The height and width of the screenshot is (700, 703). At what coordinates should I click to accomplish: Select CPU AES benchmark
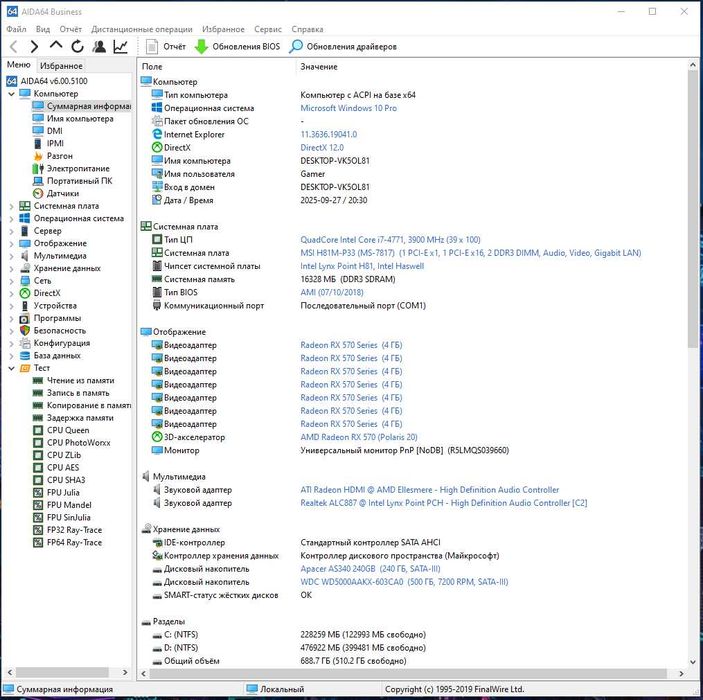coord(63,468)
